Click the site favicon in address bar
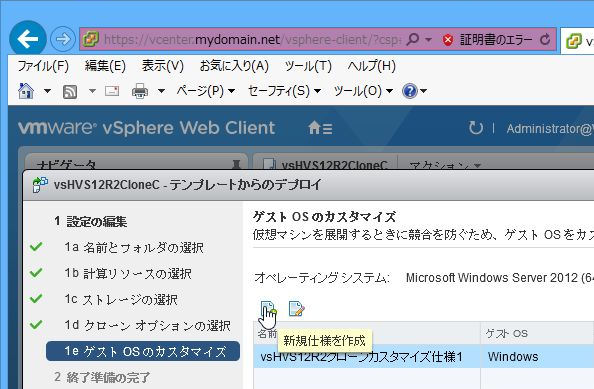This screenshot has width=594, height=389. click(91, 39)
